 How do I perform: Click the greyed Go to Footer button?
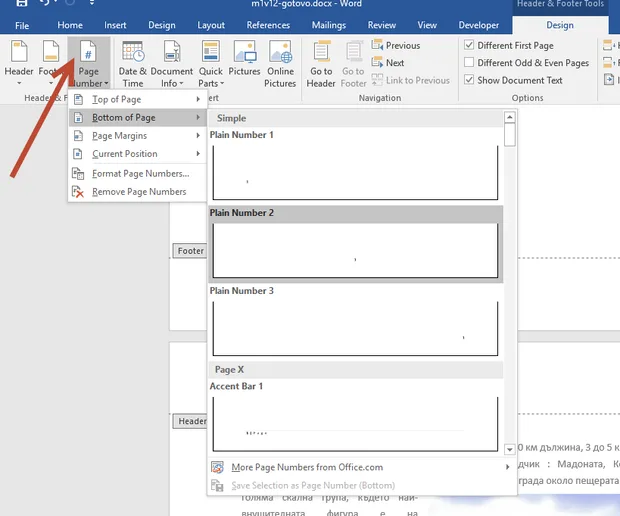coord(353,63)
